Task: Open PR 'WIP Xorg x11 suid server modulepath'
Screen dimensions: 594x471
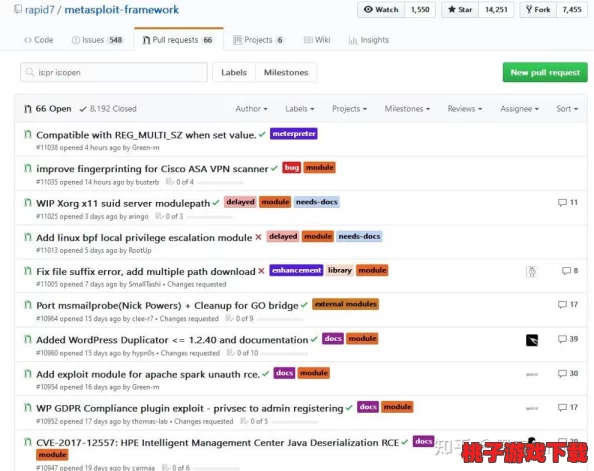Action: (x=123, y=203)
